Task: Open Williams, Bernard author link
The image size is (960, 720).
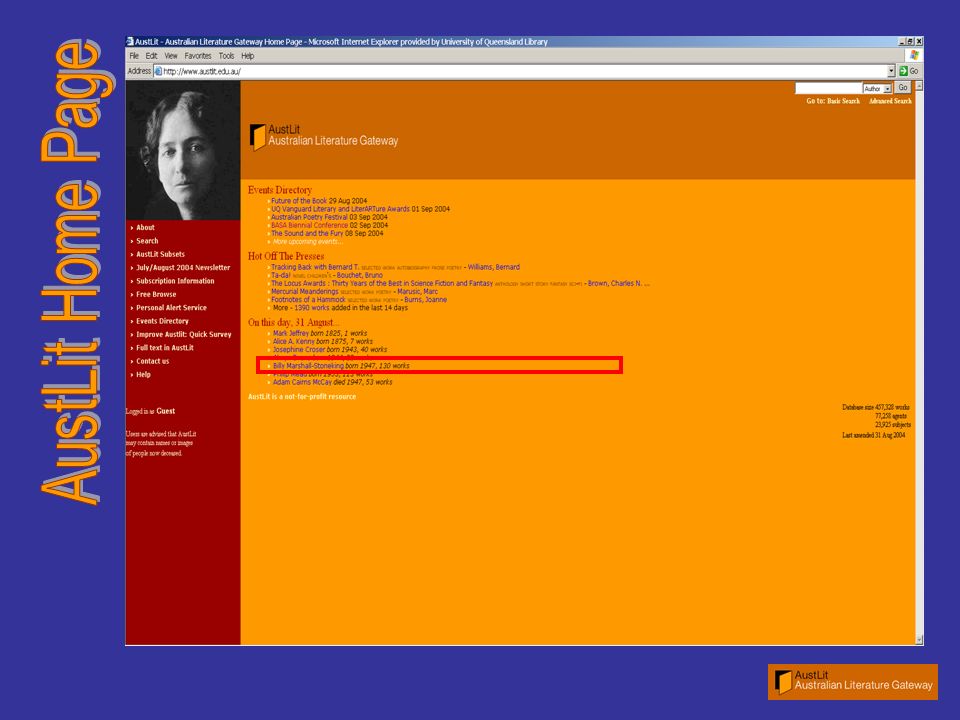Action: (x=493, y=267)
